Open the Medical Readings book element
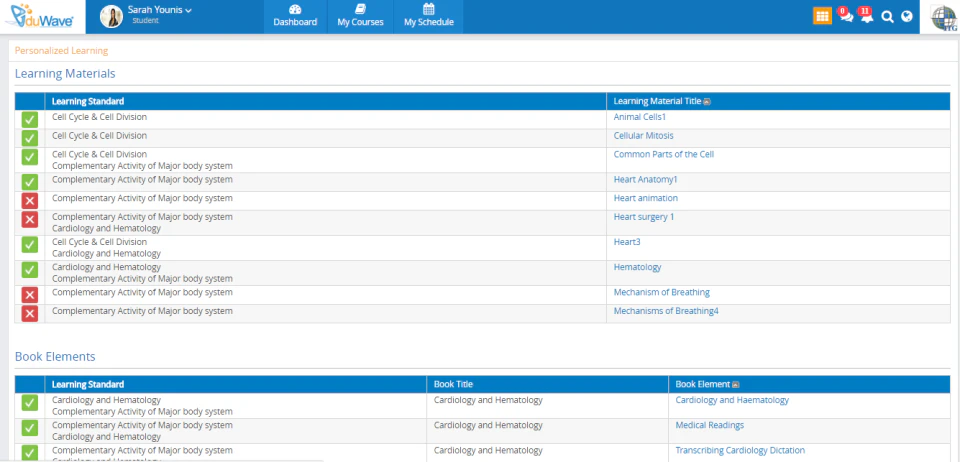Image resolution: width=960 pixels, height=462 pixels. tap(710, 425)
